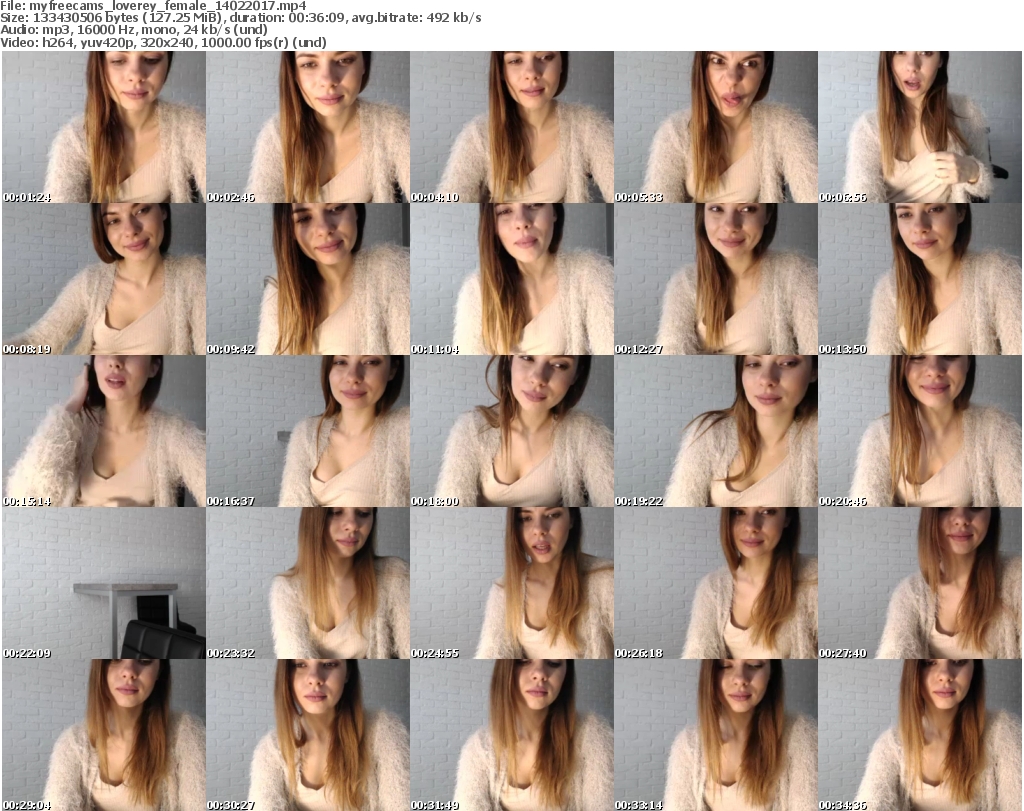Pick the preview frame at 00:18:00
Viewport: 1024px width, 811px height.
[x=511, y=432]
